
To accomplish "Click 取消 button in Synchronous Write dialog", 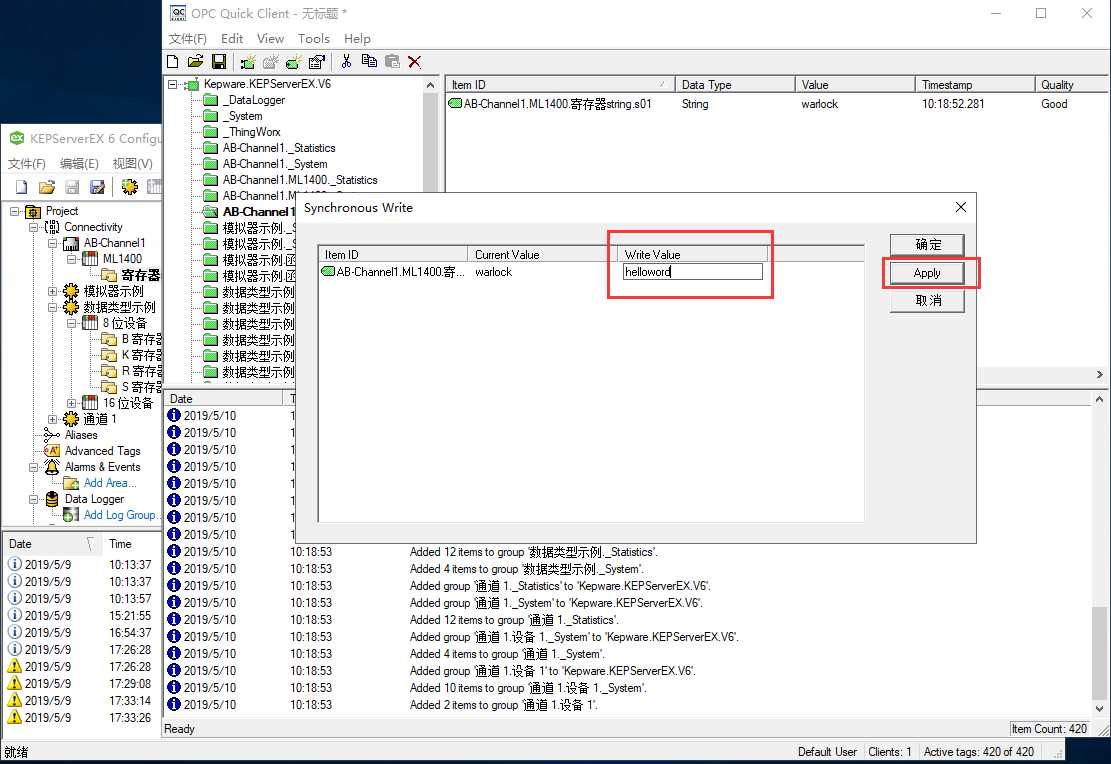I will pyautogui.click(x=927, y=300).
